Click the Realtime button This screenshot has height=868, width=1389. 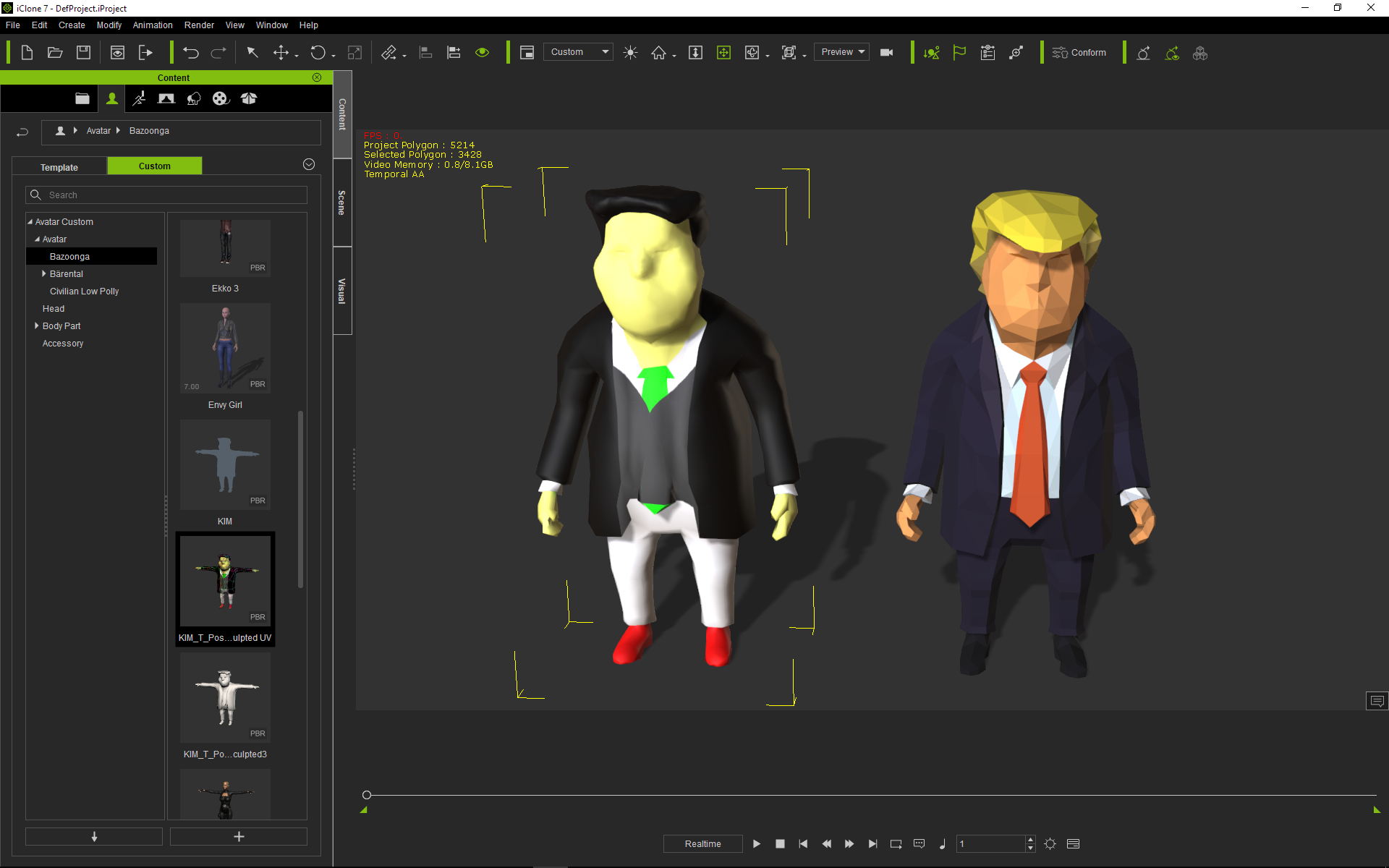[x=703, y=844]
